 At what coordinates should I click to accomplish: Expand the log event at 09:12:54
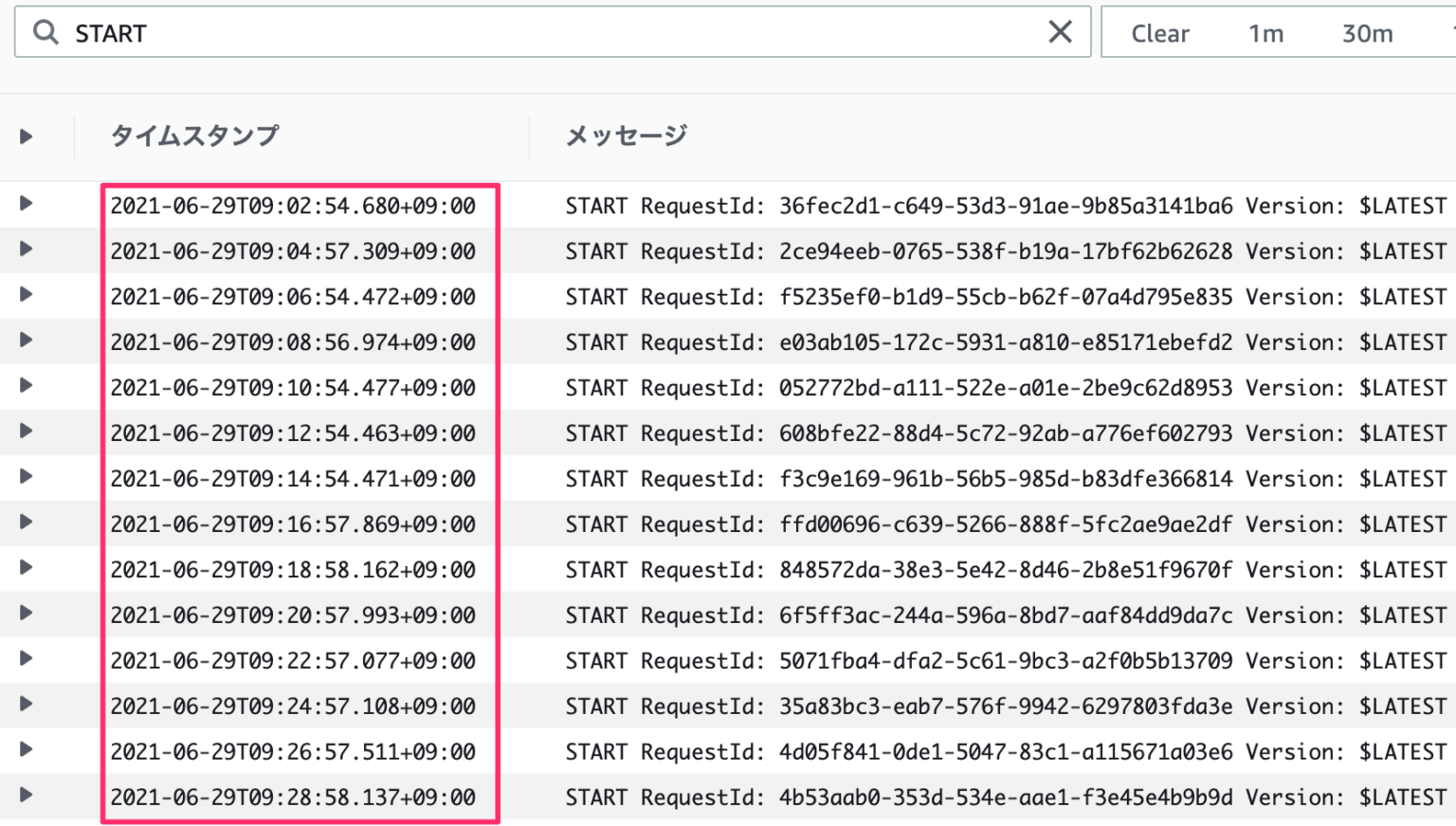(x=26, y=433)
